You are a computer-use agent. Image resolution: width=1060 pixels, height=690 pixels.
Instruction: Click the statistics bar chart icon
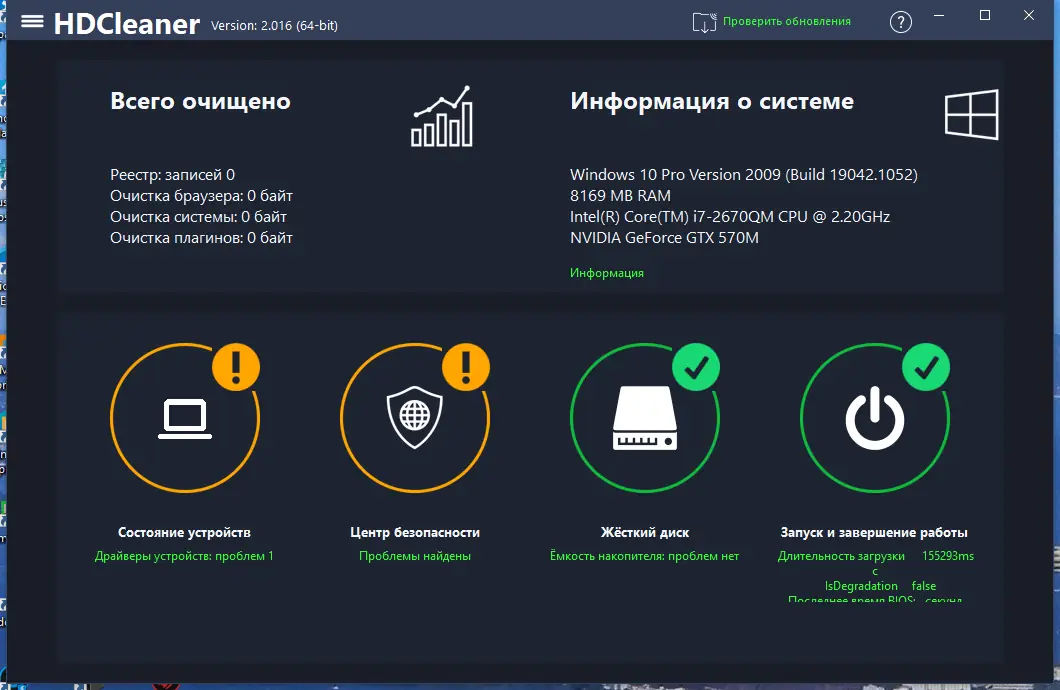point(442,116)
